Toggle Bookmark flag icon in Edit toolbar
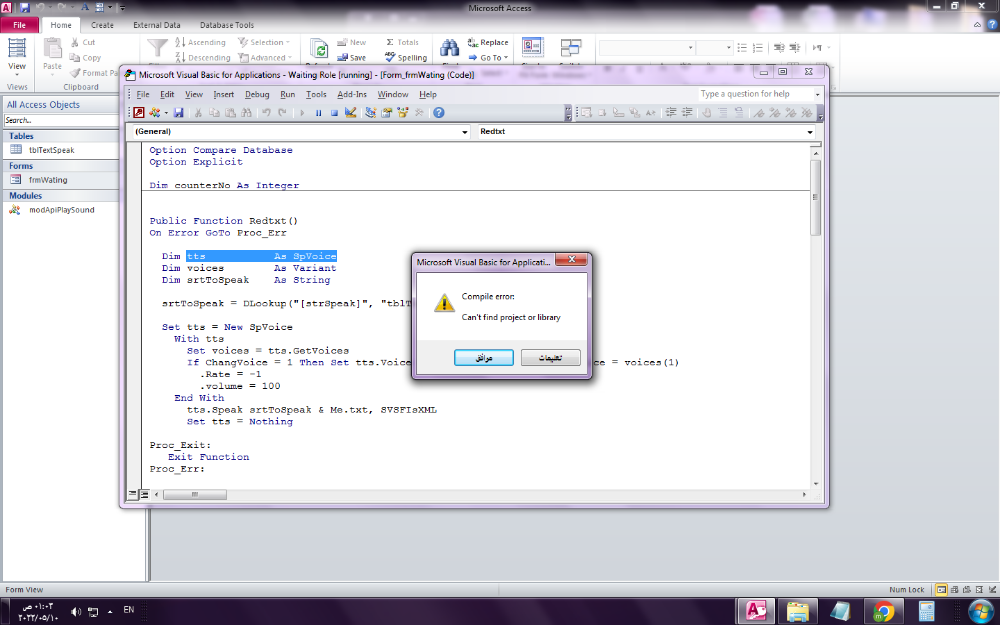This screenshot has height=625, width=1000. (x=759, y=113)
